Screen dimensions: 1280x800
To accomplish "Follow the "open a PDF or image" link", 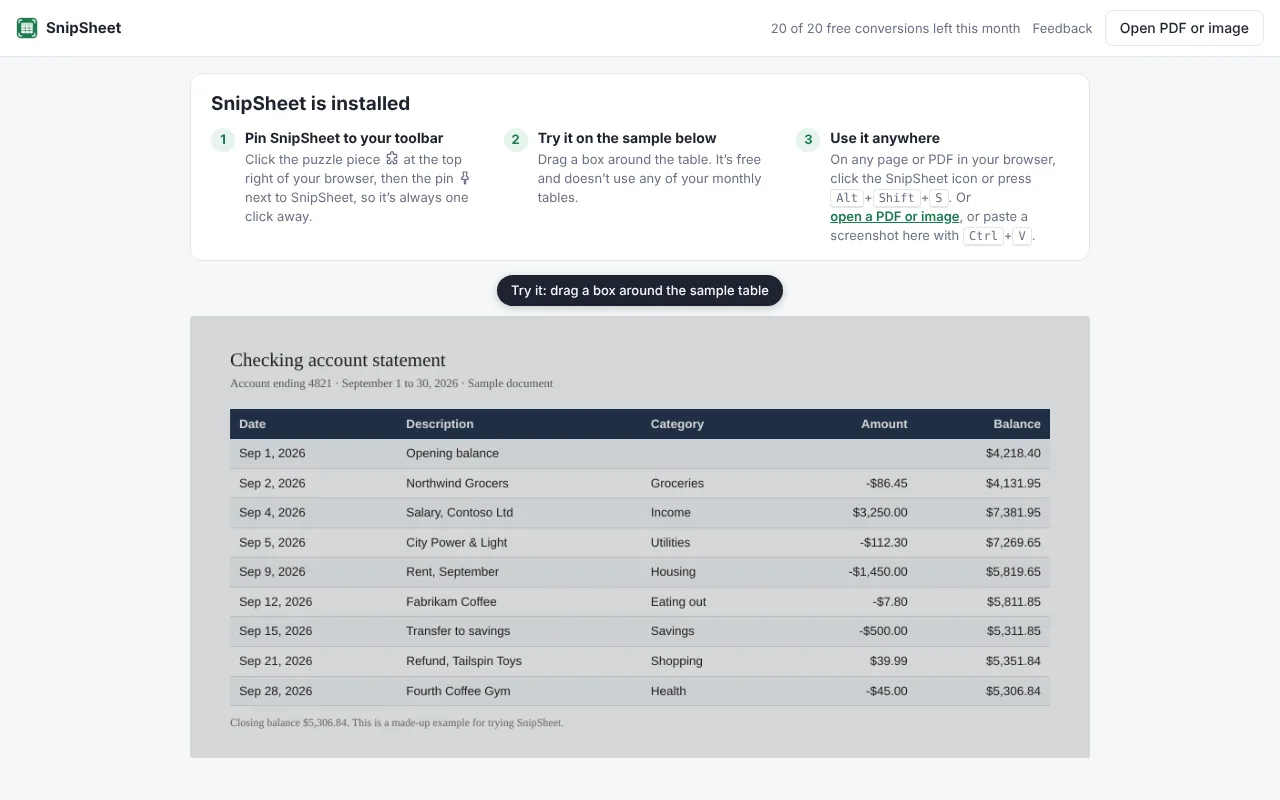I will click(x=895, y=216).
